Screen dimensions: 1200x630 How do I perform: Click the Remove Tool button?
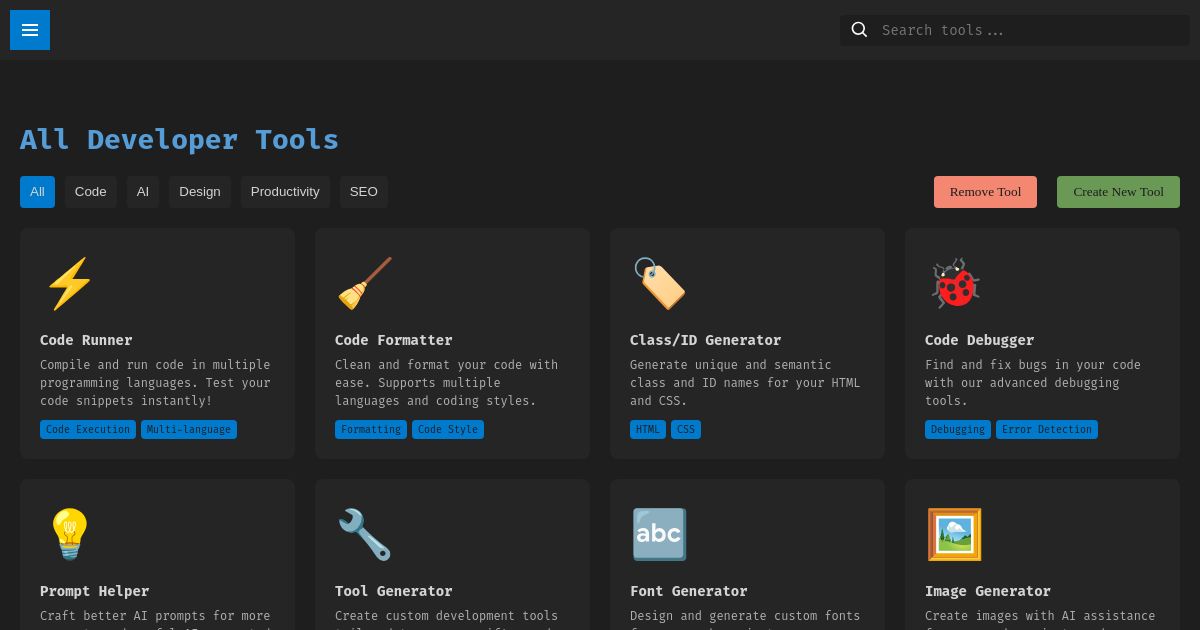click(x=985, y=191)
